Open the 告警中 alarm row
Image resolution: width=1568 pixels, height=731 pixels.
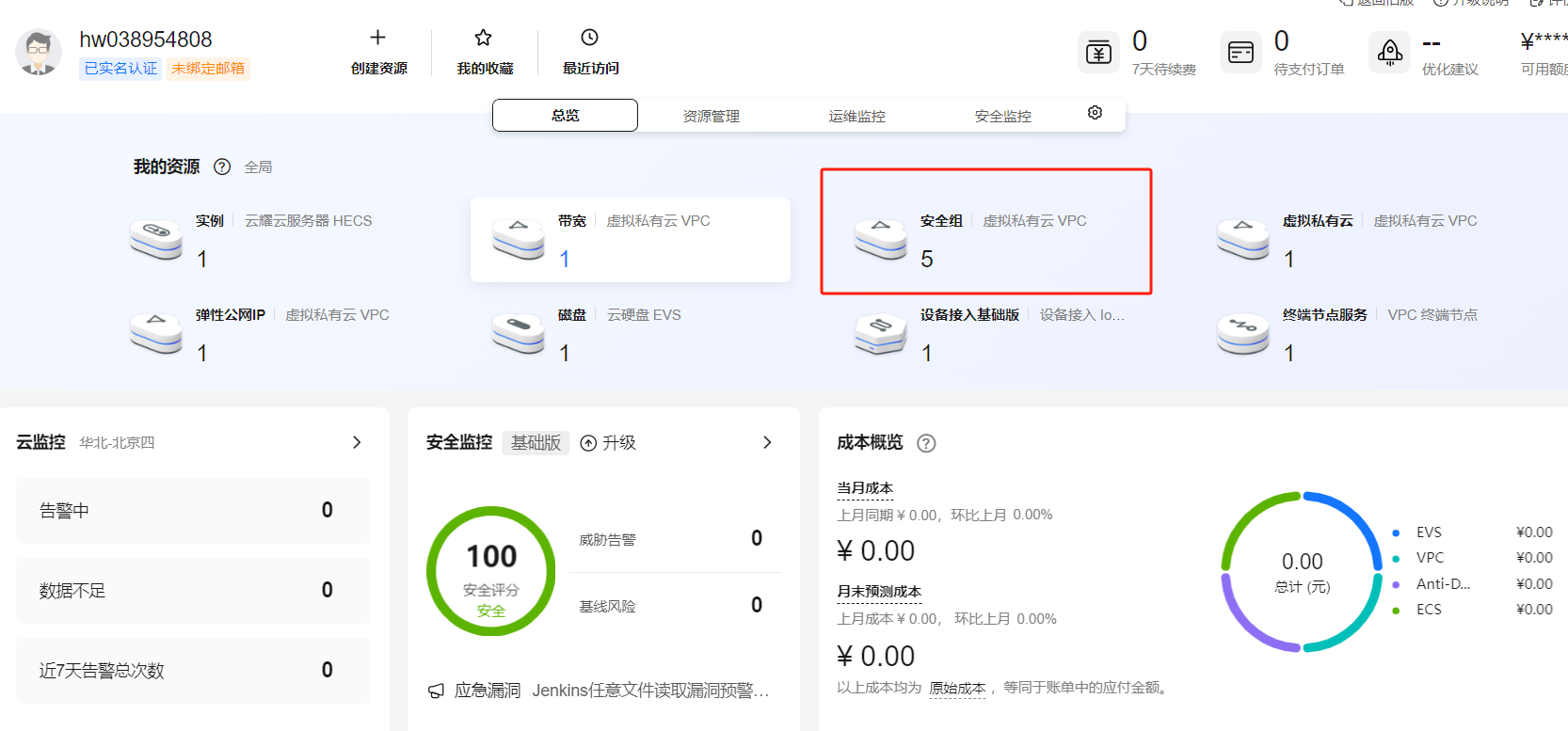pyautogui.click(x=193, y=511)
